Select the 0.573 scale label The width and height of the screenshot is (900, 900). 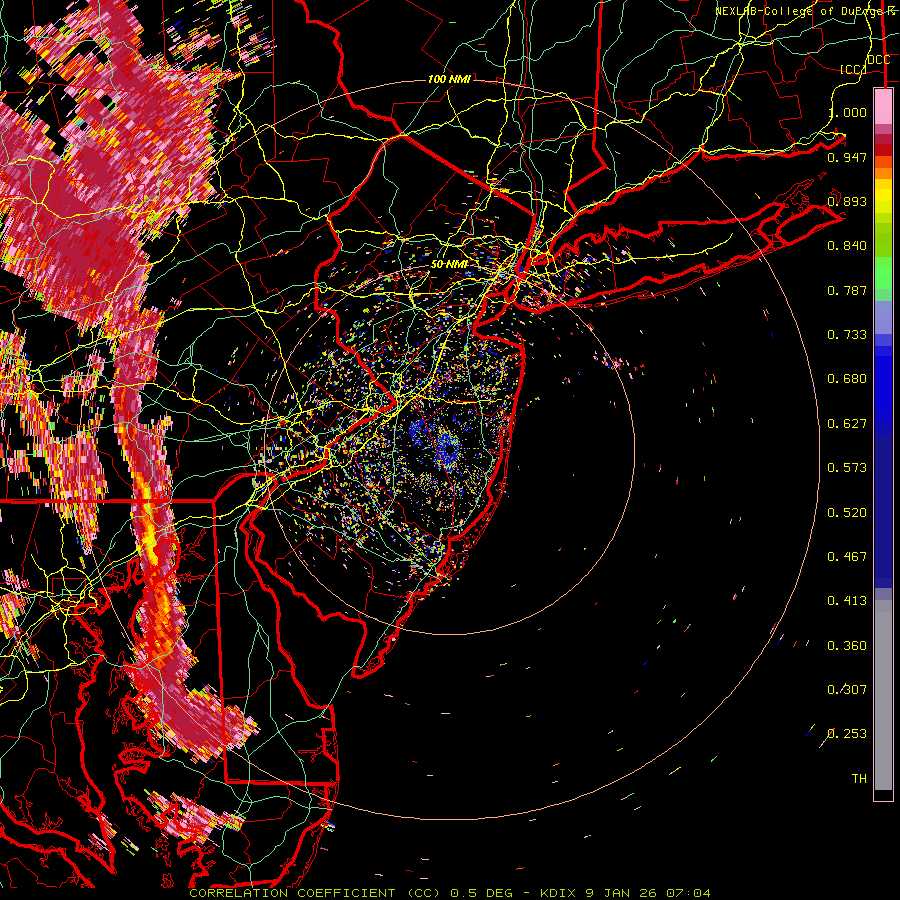click(847, 468)
